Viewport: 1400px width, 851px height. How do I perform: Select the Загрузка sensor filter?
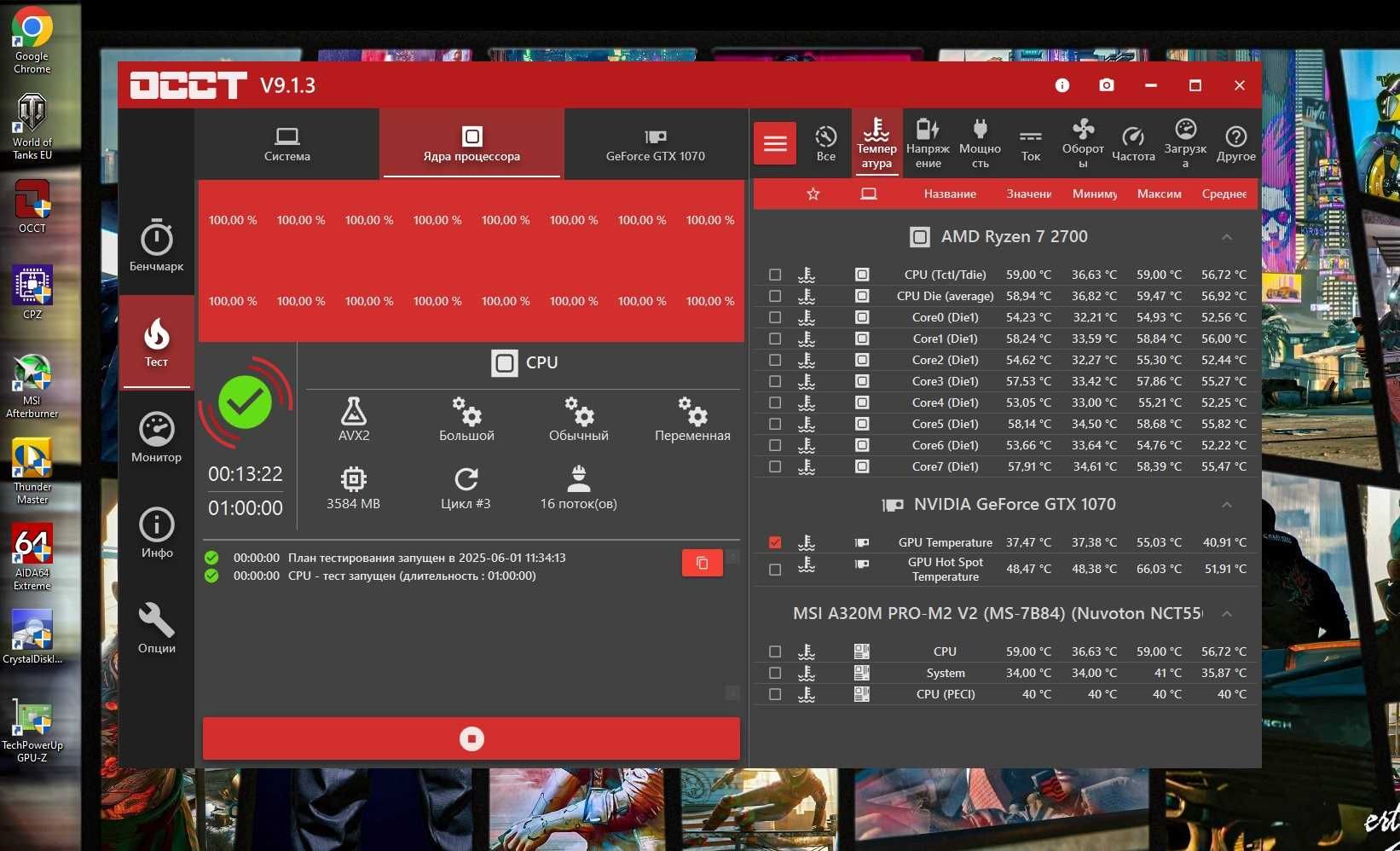[x=1185, y=143]
